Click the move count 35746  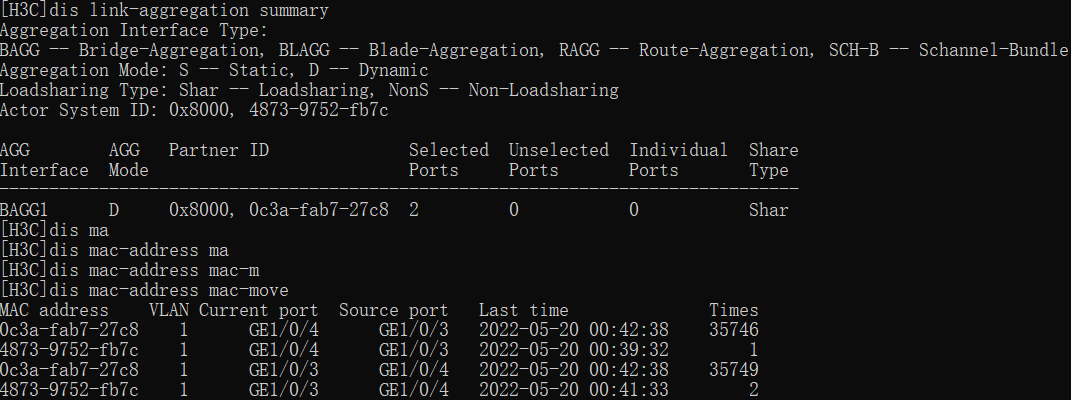point(733,330)
